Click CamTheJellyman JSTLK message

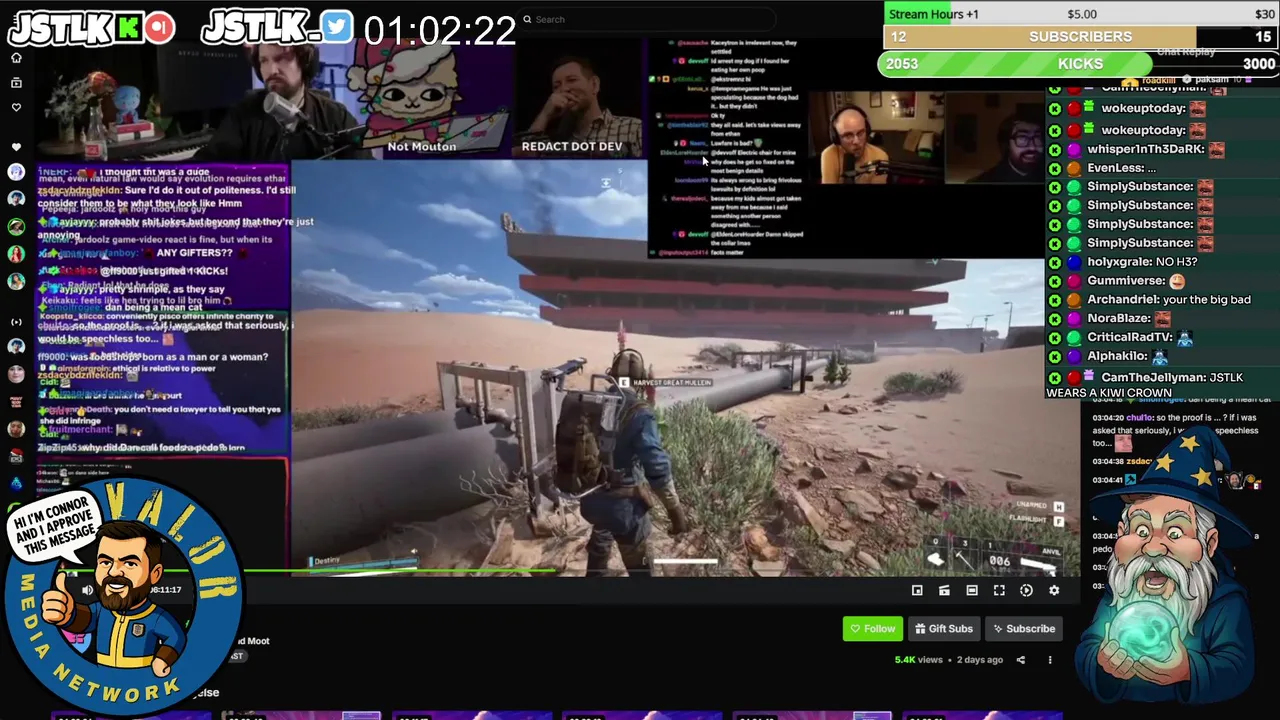pyautogui.click(x=1145, y=385)
